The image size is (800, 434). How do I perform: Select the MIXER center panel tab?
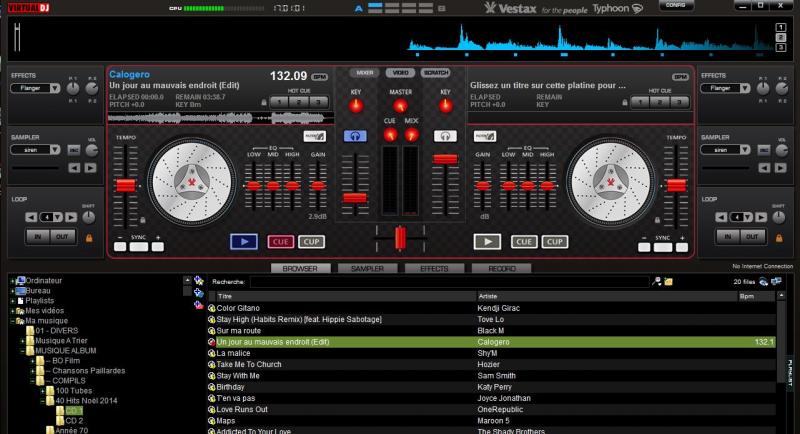(365, 73)
